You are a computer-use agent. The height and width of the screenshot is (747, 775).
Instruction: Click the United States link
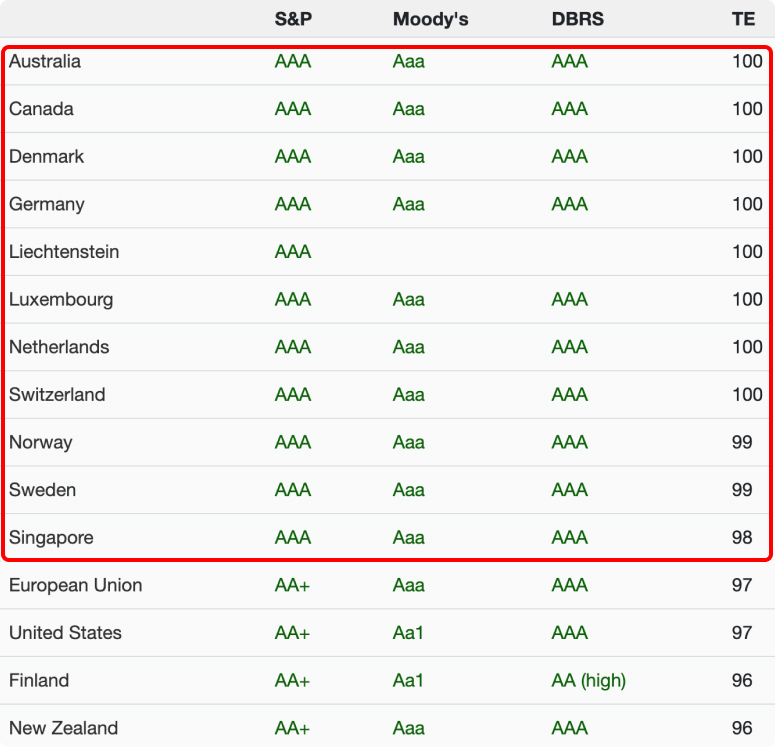(x=65, y=633)
